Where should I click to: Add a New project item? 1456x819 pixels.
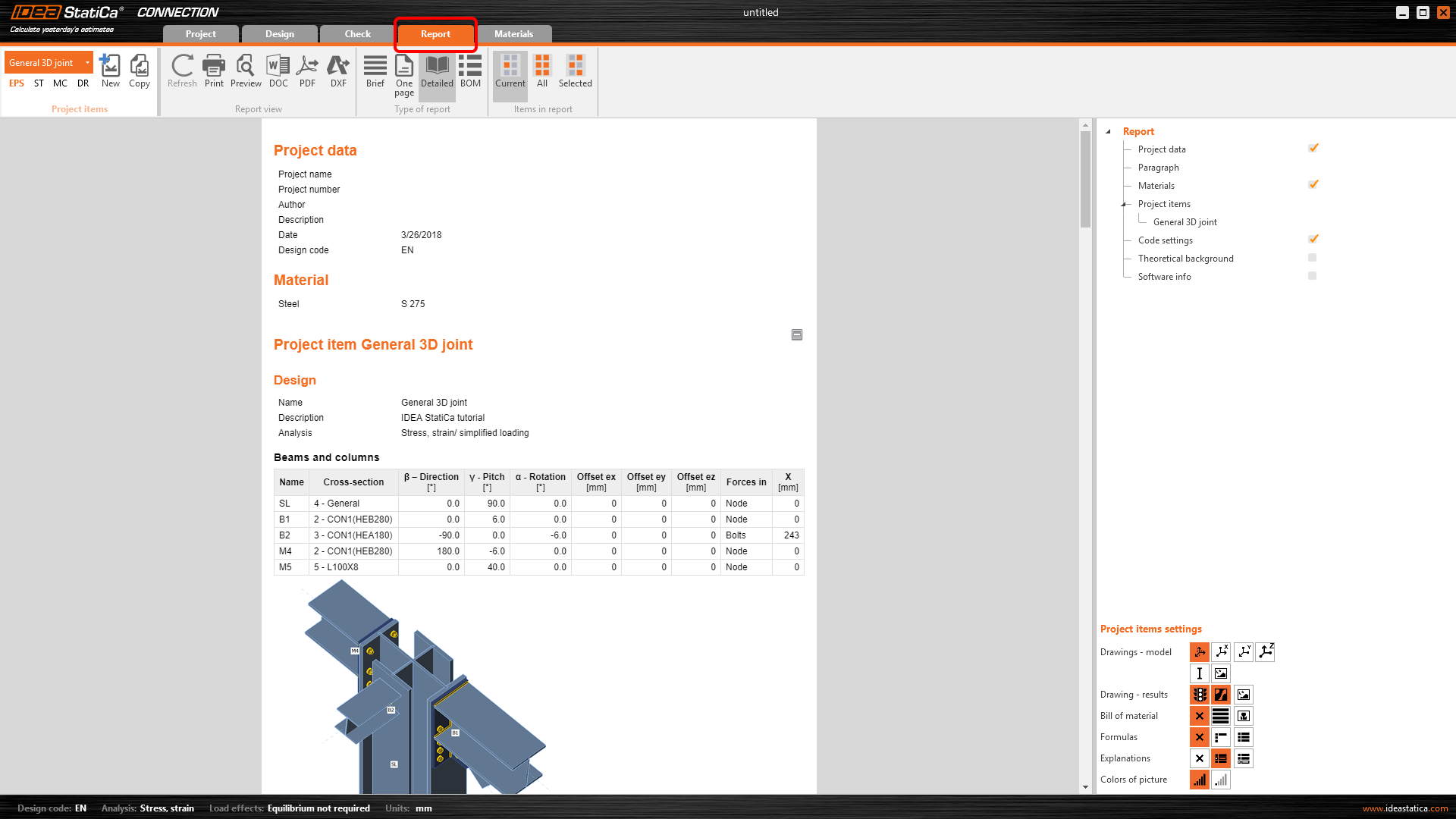[x=111, y=71]
